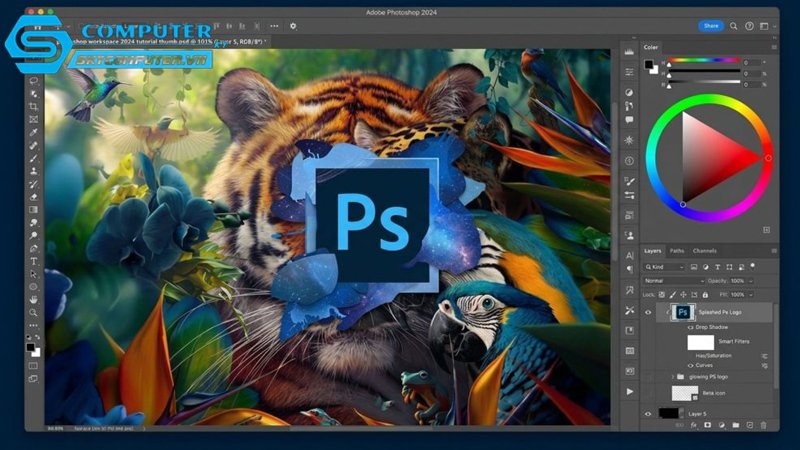Open the workspace switcher dropdown
The height and width of the screenshot is (450, 800).
[x=767, y=26]
